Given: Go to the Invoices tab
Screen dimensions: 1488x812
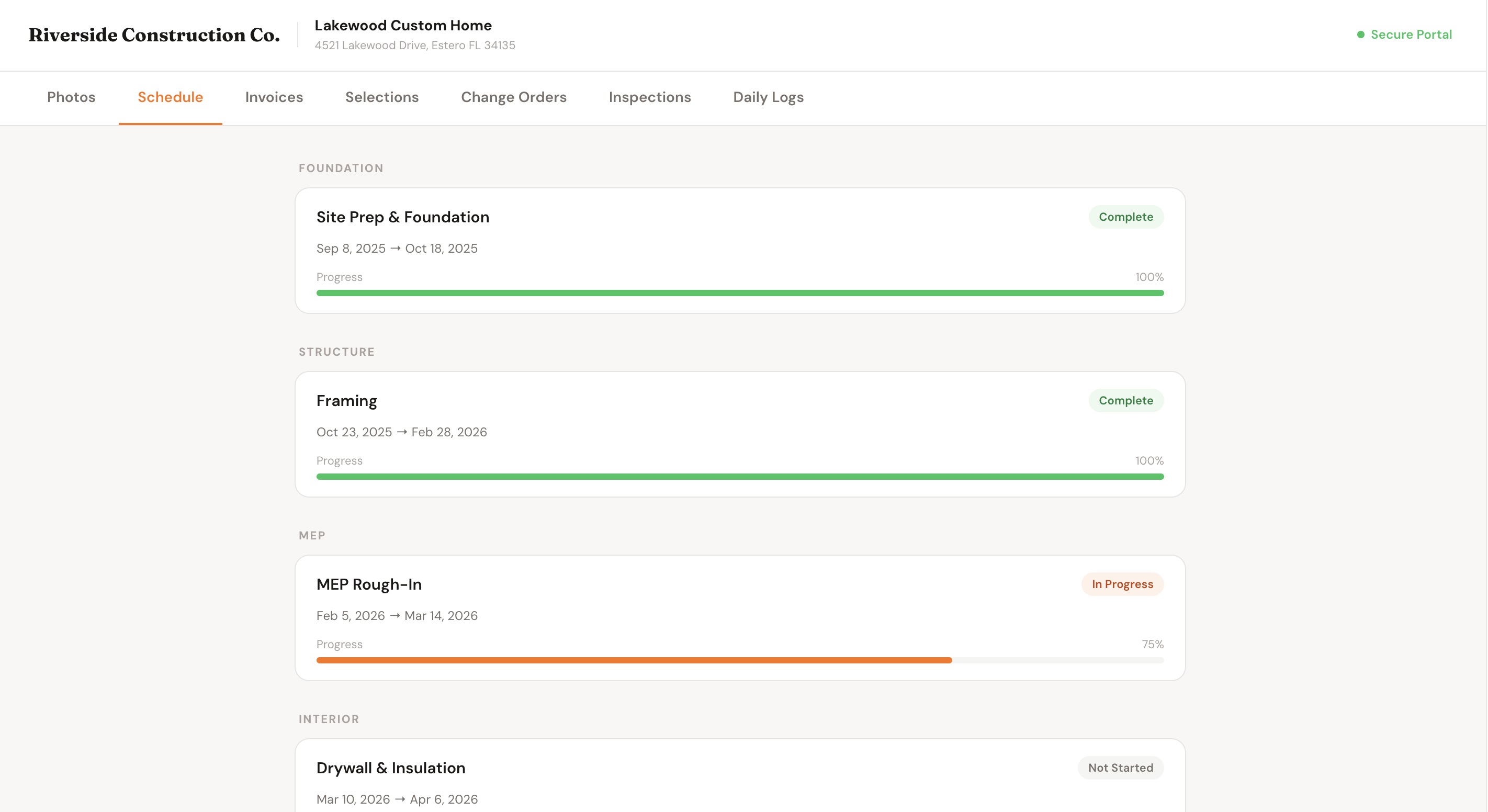Looking at the screenshot, I should [x=274, y=97].
